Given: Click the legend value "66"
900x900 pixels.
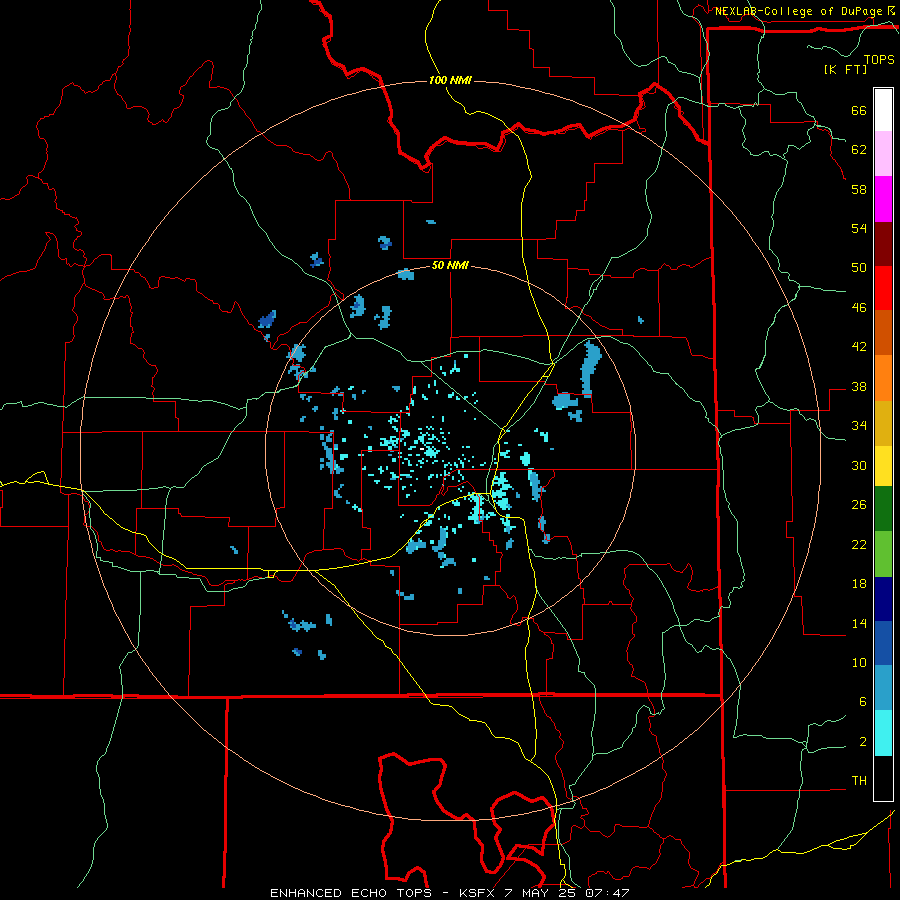Looking at the screenshot, I should point(859,111).
